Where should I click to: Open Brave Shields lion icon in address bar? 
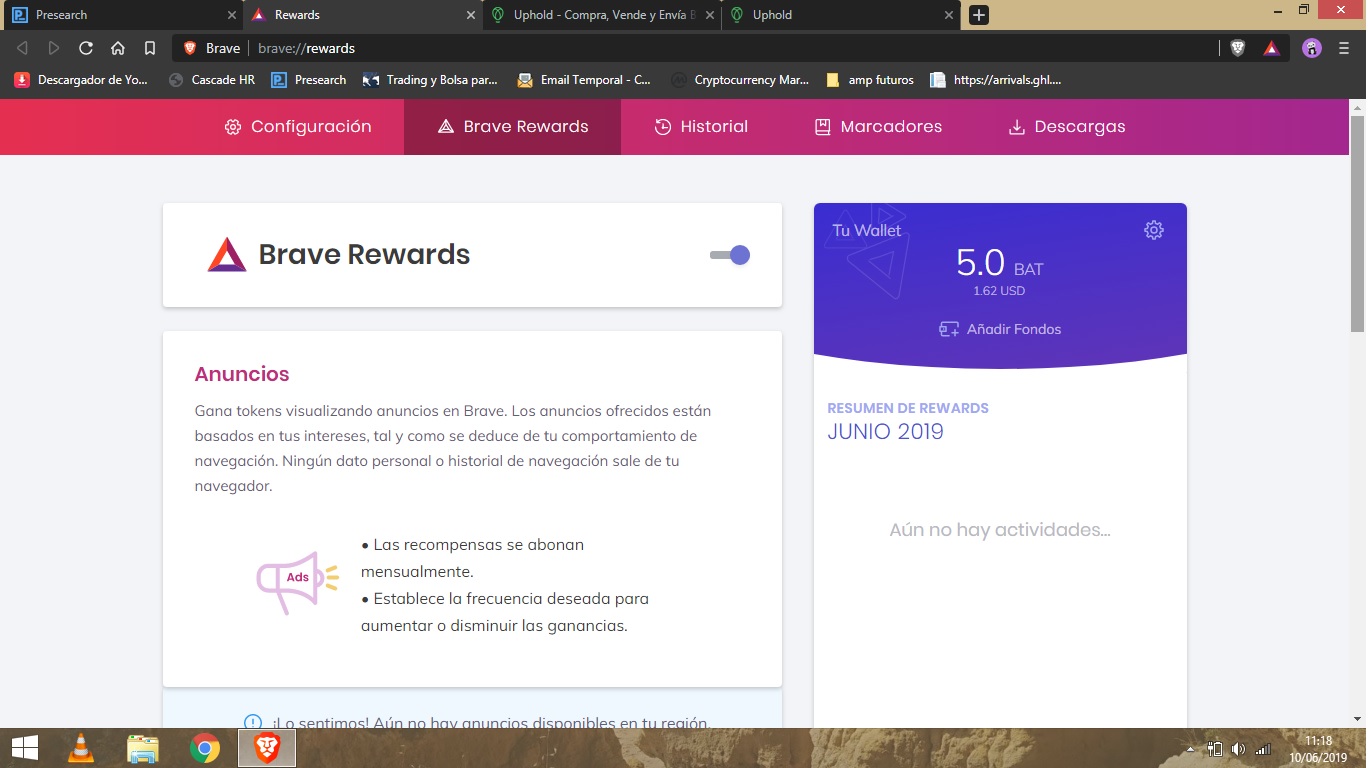point(1238,48)
